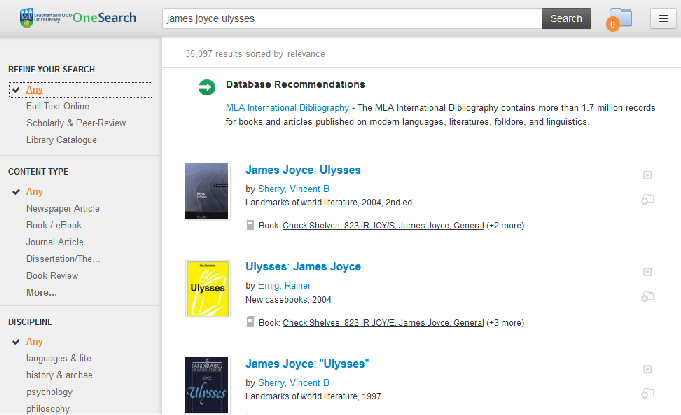681x415 pixels.
Task: Open MLA International Bibliography link
Action: tap(288, 108)
